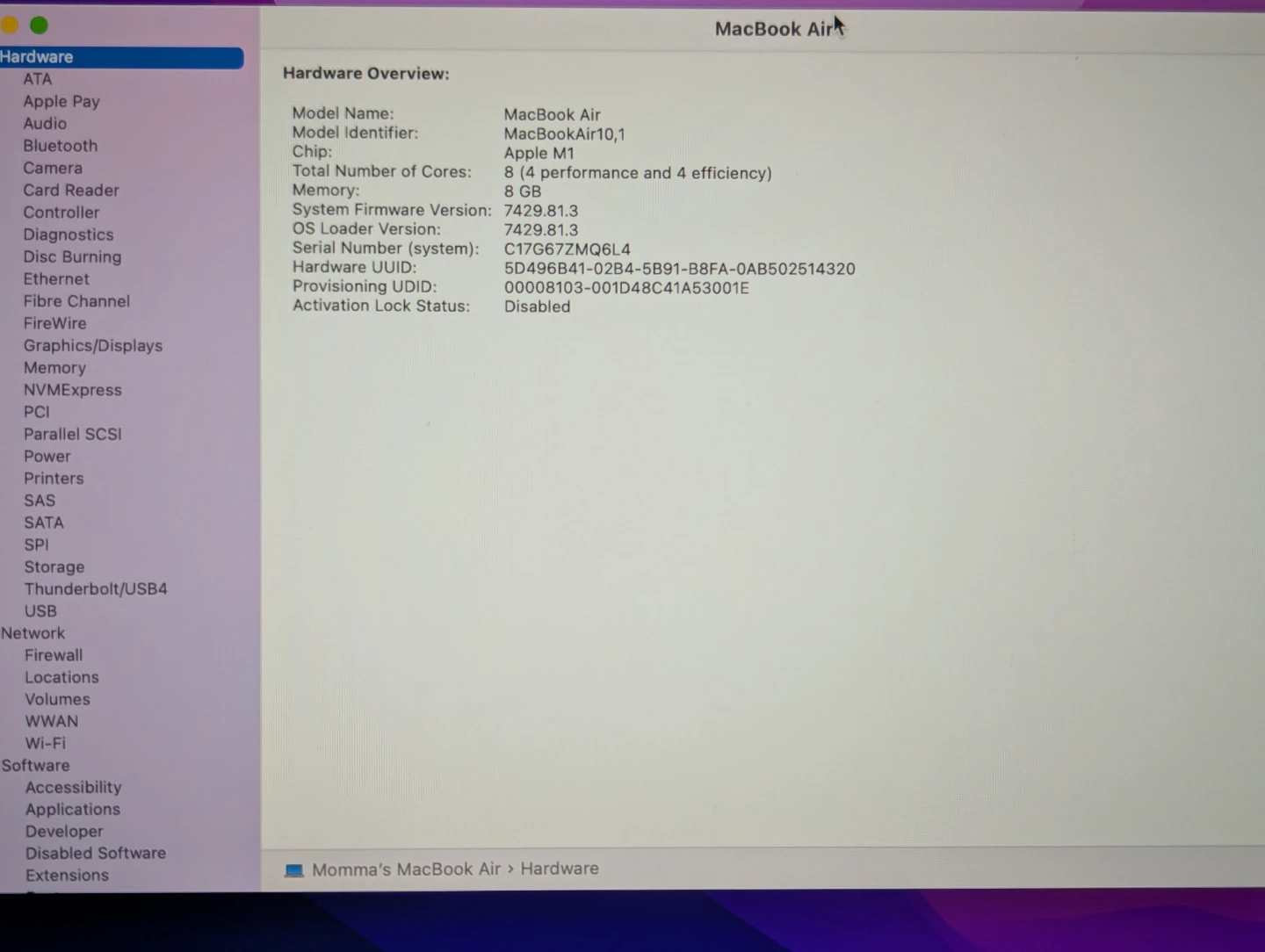The width and height of the screenshot is (1265, 952).
Task: Show Parallel SCSI details
Action: point(73,434)
